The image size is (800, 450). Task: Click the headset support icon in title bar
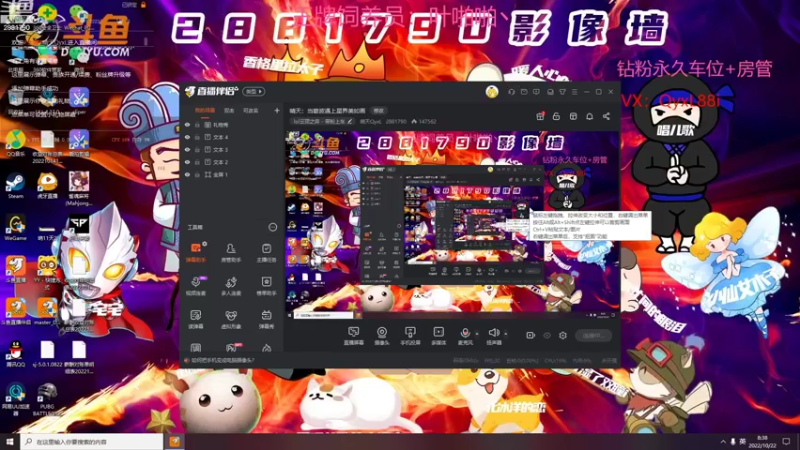pyautogui.click(x=511, y=92)
